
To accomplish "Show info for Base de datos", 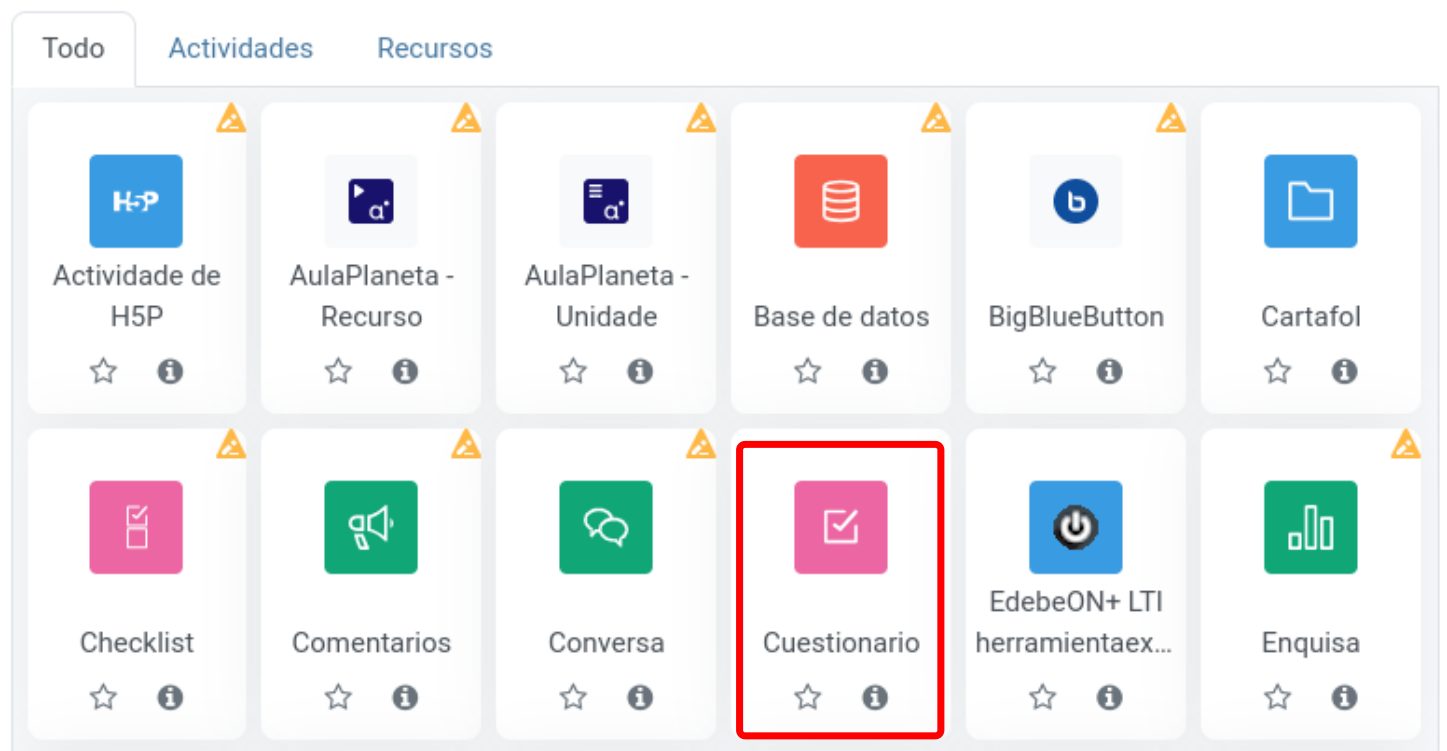I will click(x=875, y=372).
